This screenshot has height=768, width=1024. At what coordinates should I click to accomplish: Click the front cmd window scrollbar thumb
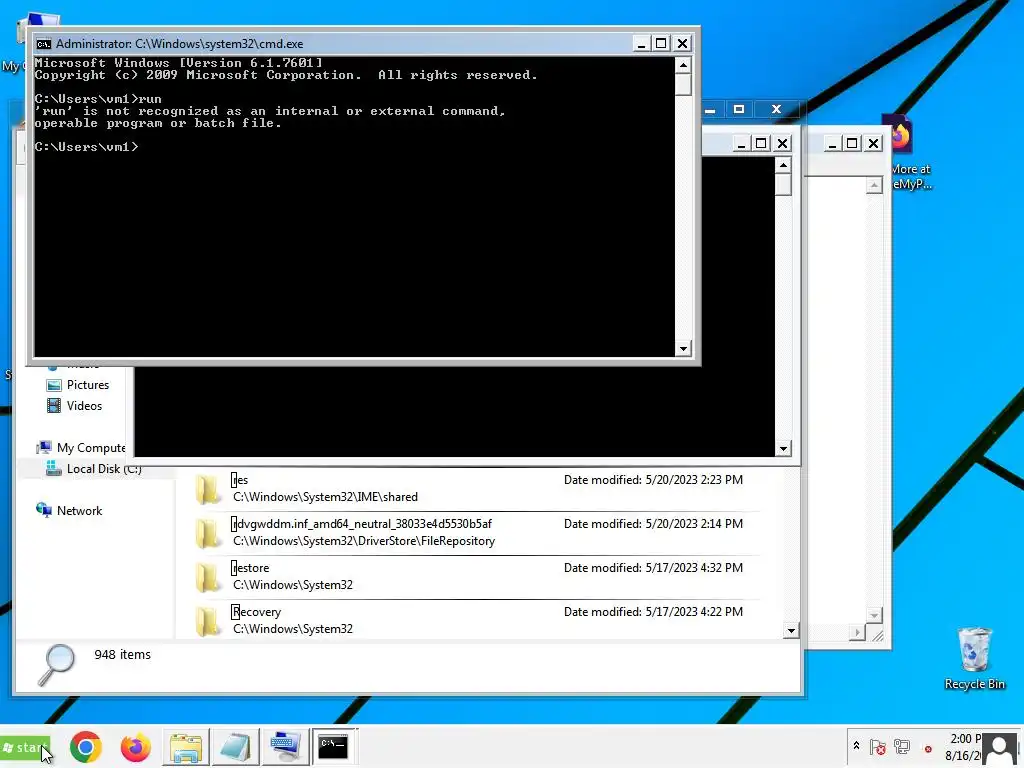[x=683, y=84]
